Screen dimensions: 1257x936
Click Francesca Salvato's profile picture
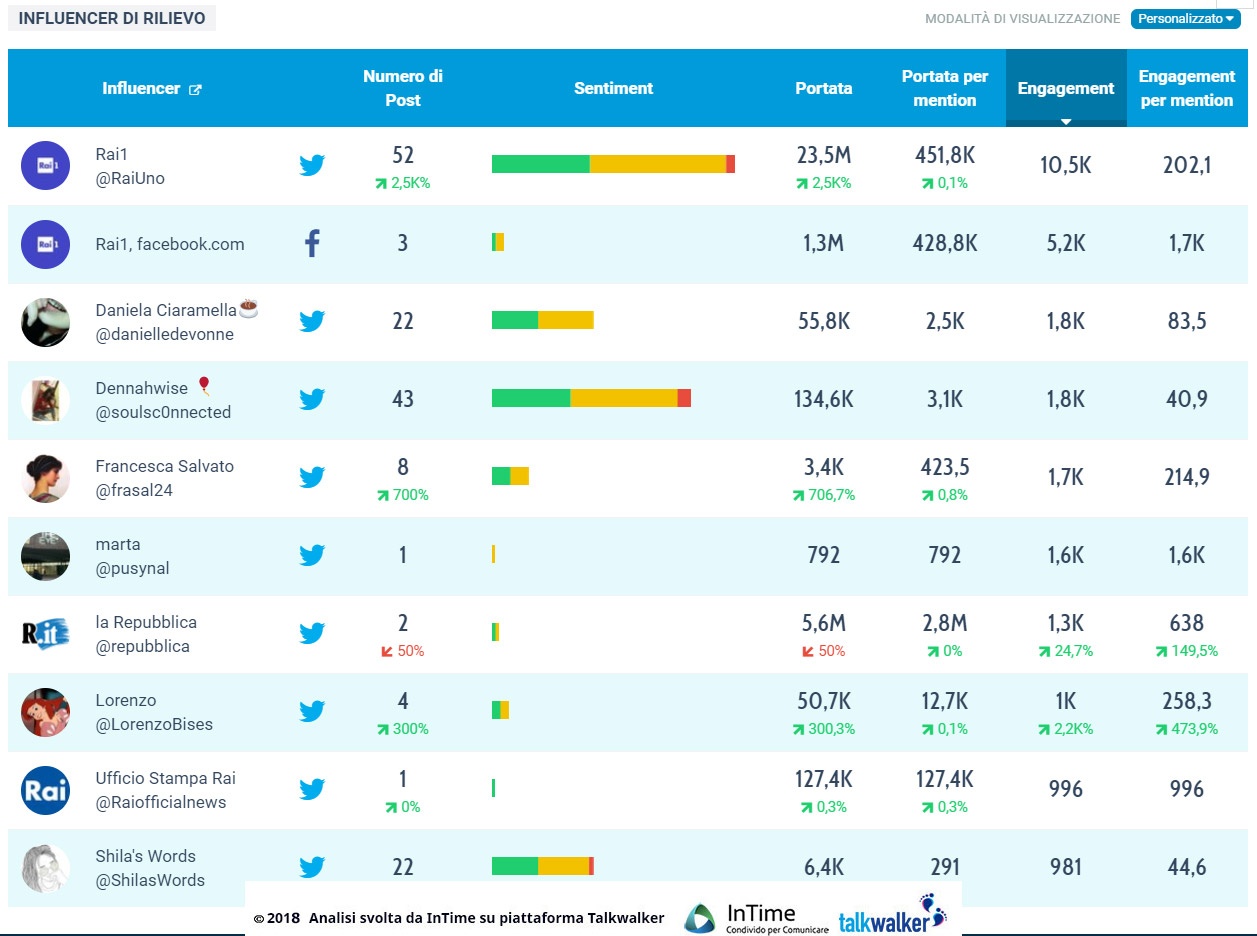(45, 478)
